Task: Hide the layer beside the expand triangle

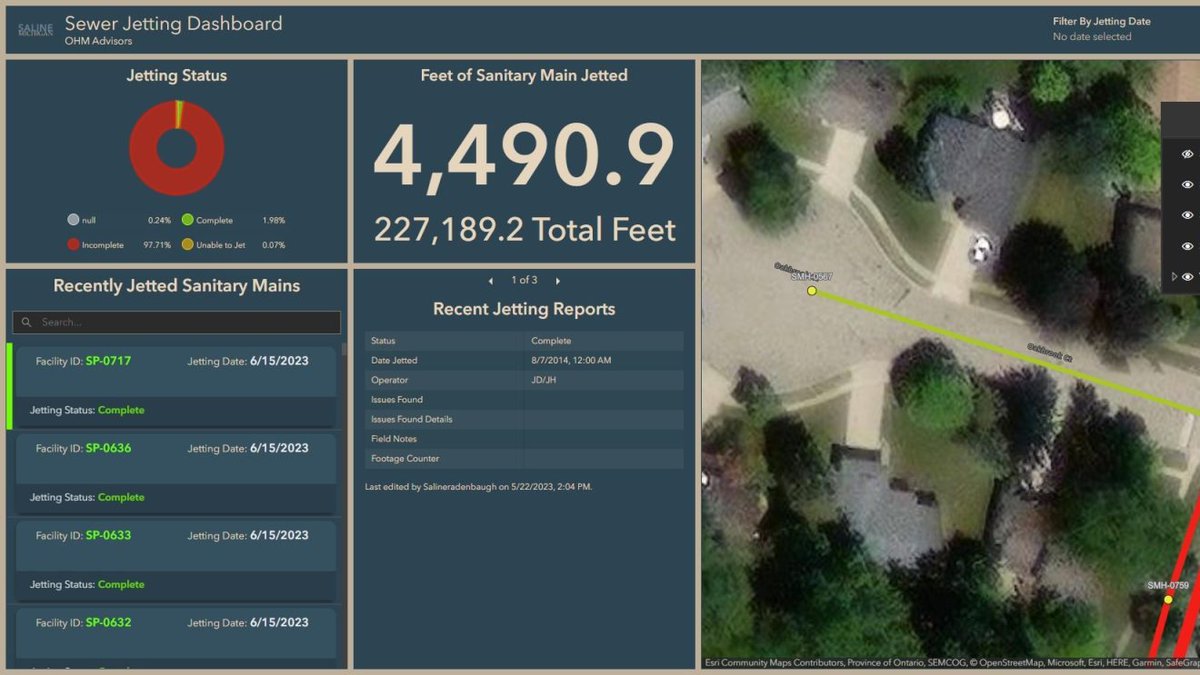Action: [x=1188, y=277]
